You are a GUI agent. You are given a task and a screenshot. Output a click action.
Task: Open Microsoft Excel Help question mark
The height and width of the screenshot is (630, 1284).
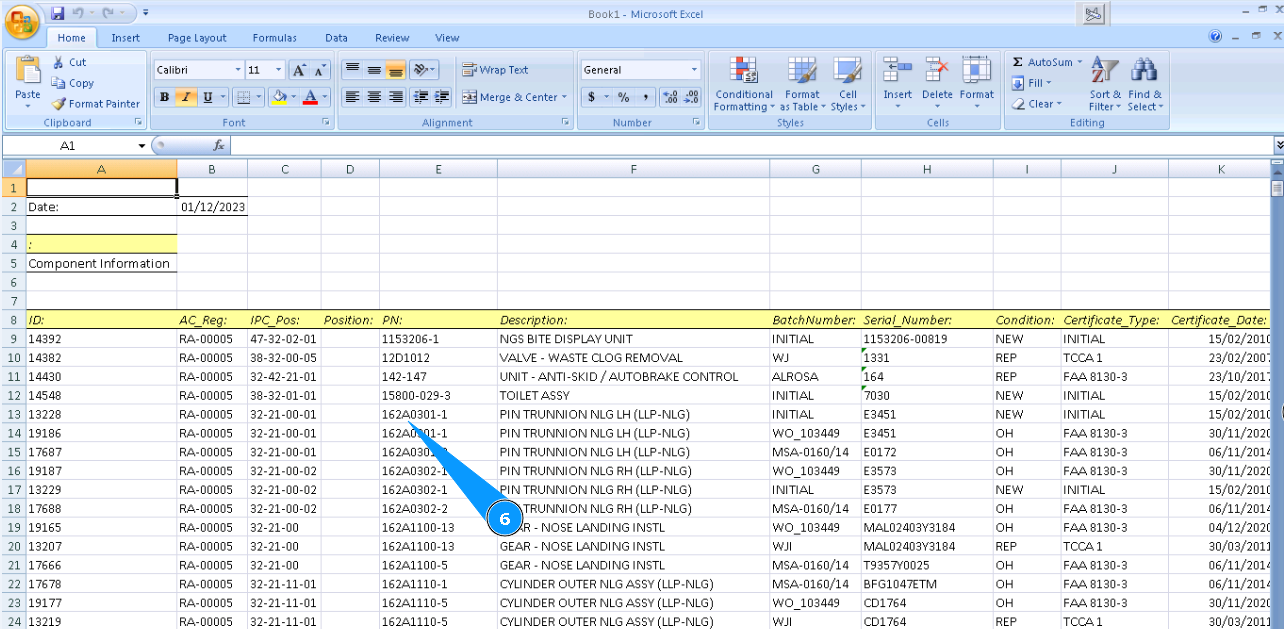pos(1216,37)
